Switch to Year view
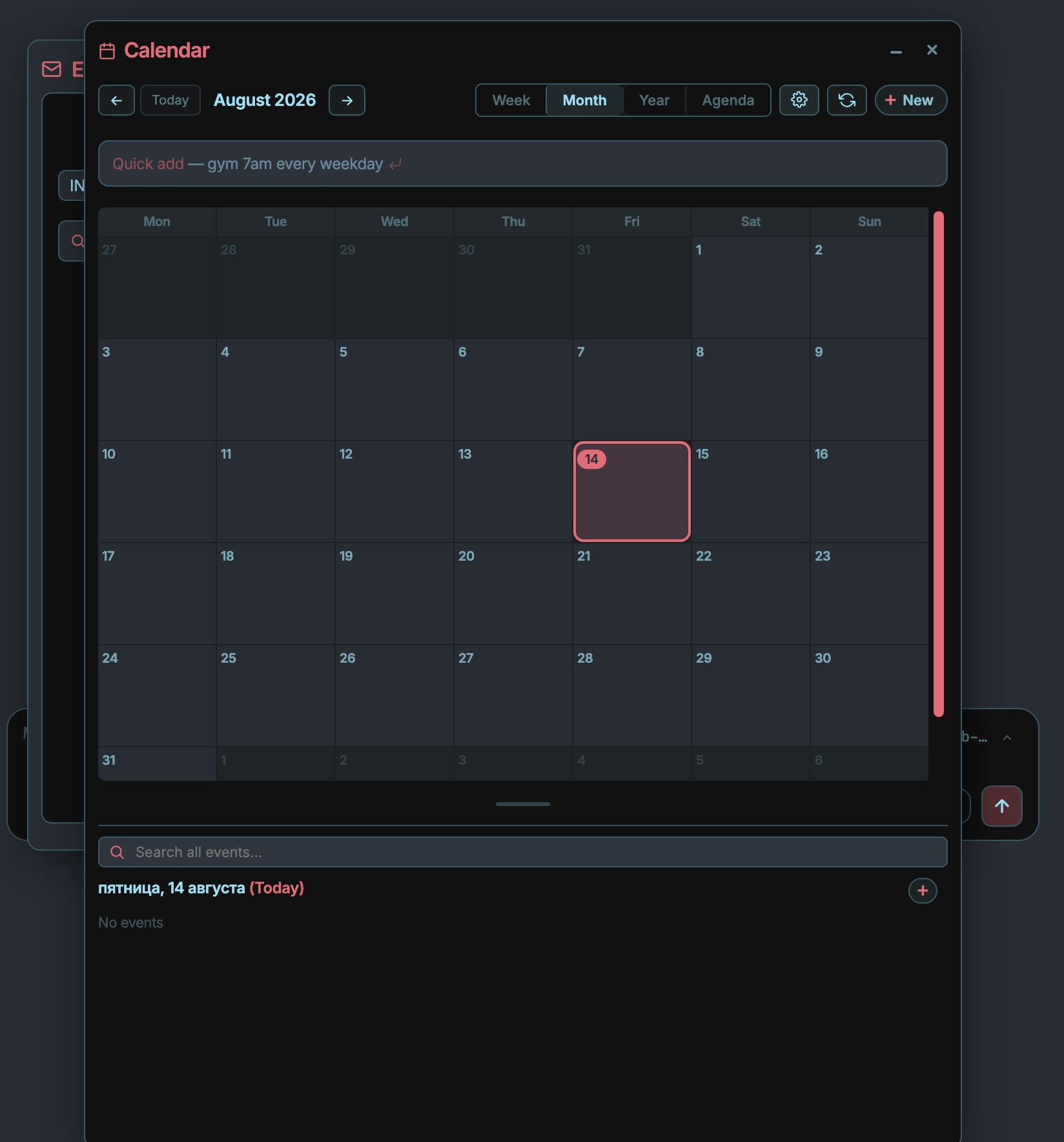Image resolution: width=1064 pixels, height=1142 pixels. point(654,100)
